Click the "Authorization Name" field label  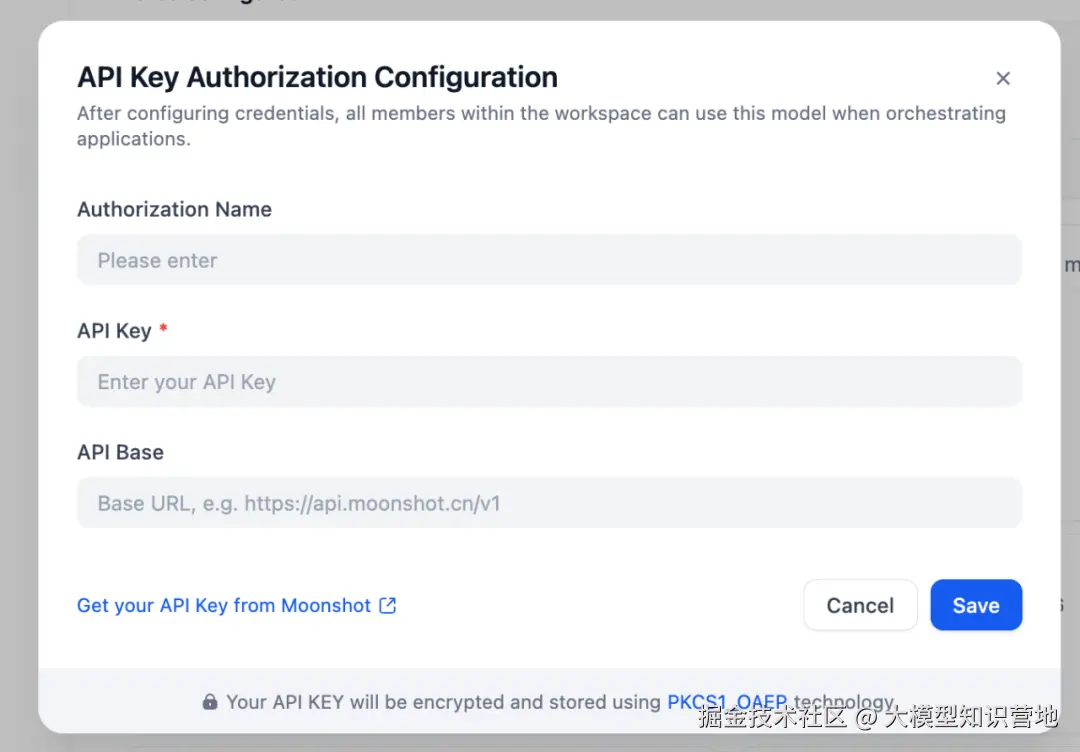point(174,209)
